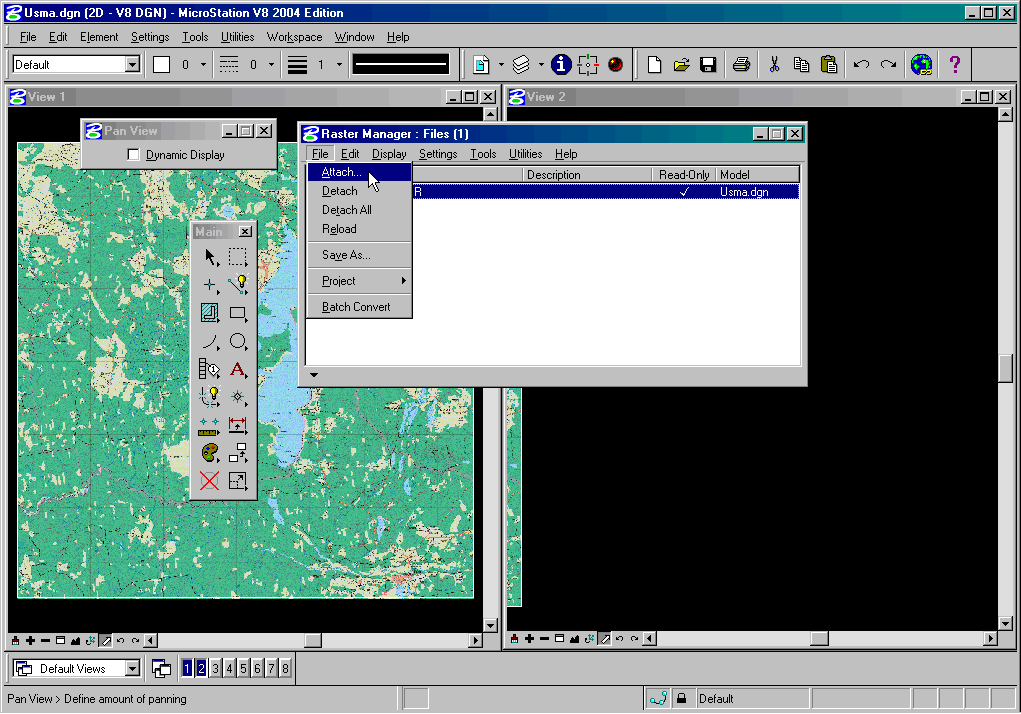Click the Cut scissors icon

774,64
